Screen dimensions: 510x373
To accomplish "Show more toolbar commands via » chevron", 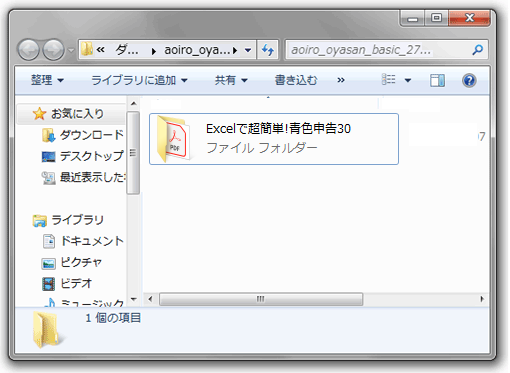I will (x=341, y=80).
